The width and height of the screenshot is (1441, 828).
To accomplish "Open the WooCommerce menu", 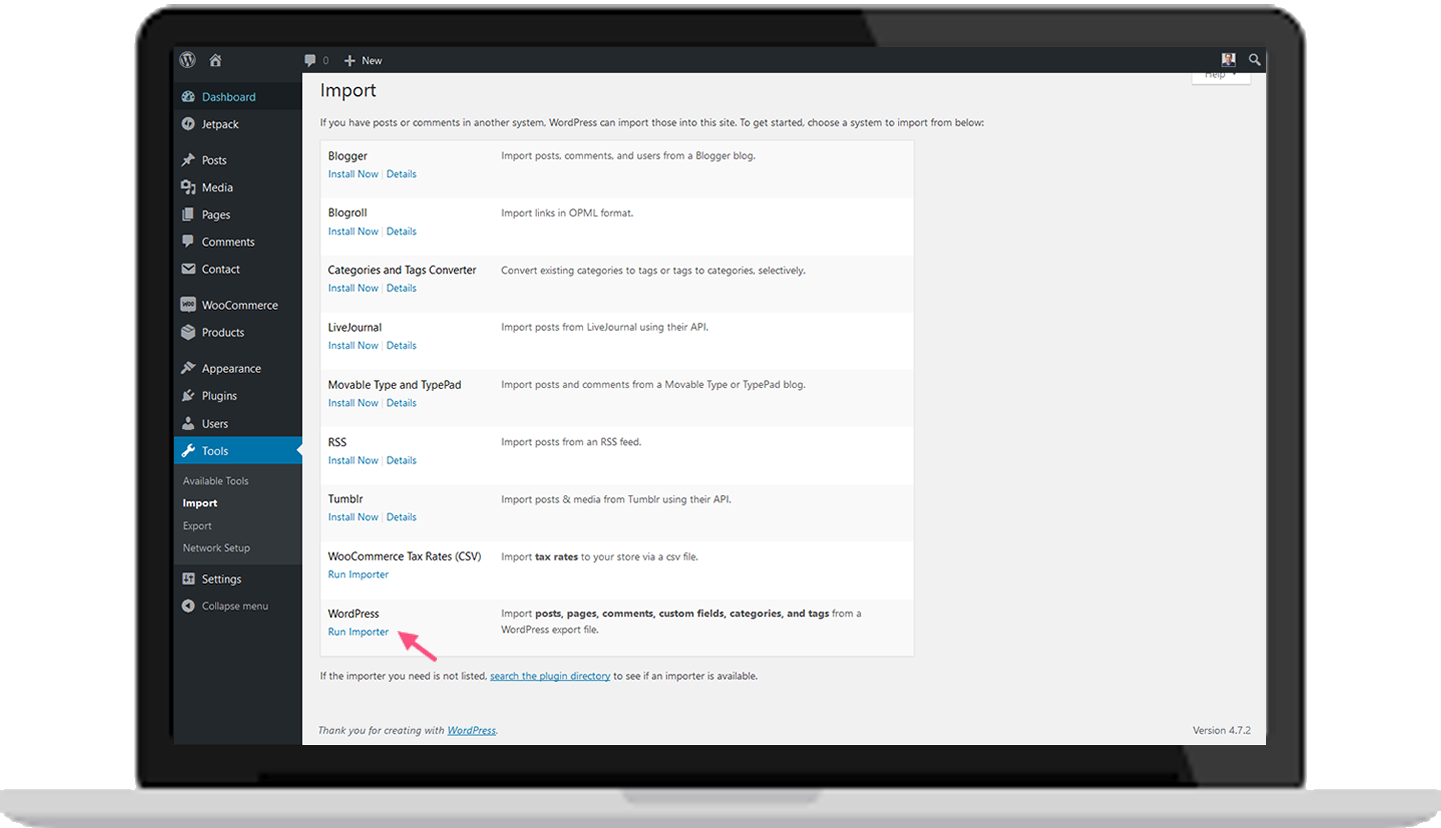I will 238,305.
